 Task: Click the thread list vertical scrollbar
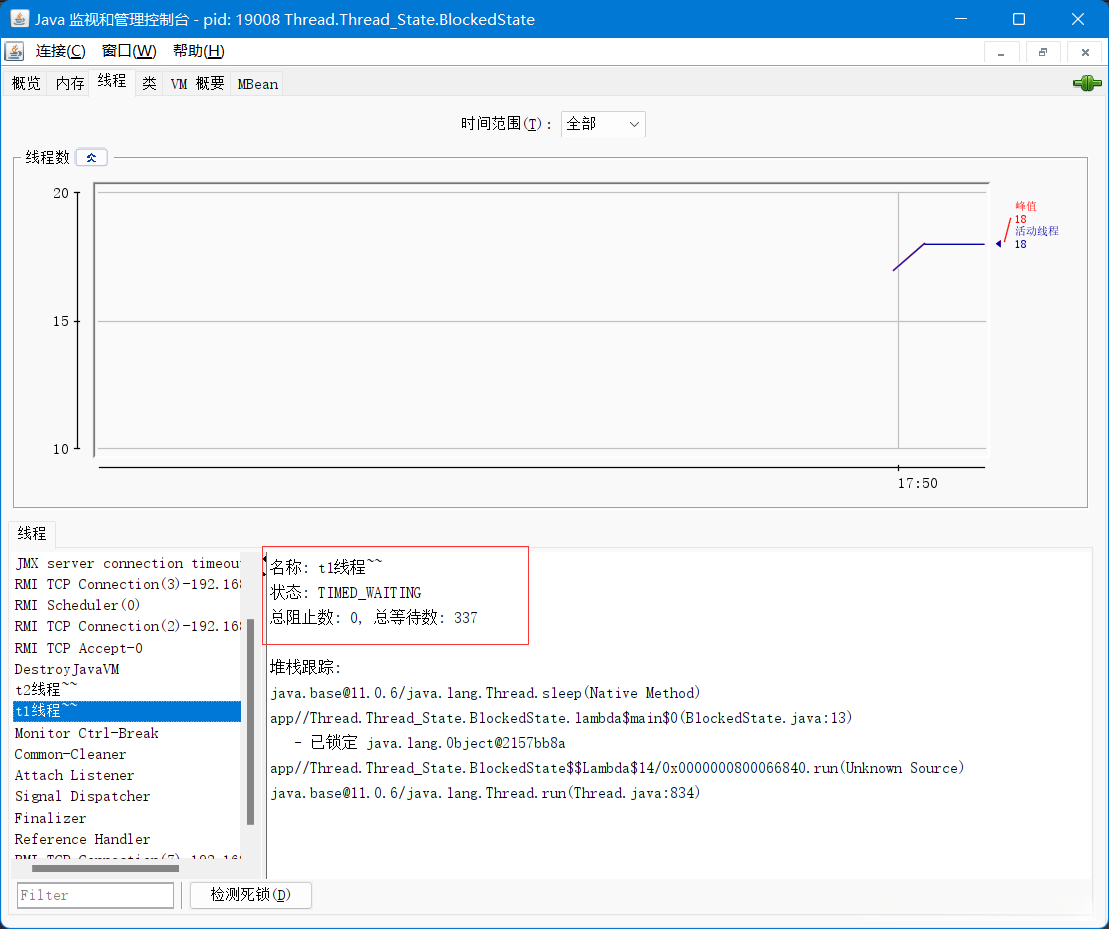pyautogui.click(x=250, y=720)
